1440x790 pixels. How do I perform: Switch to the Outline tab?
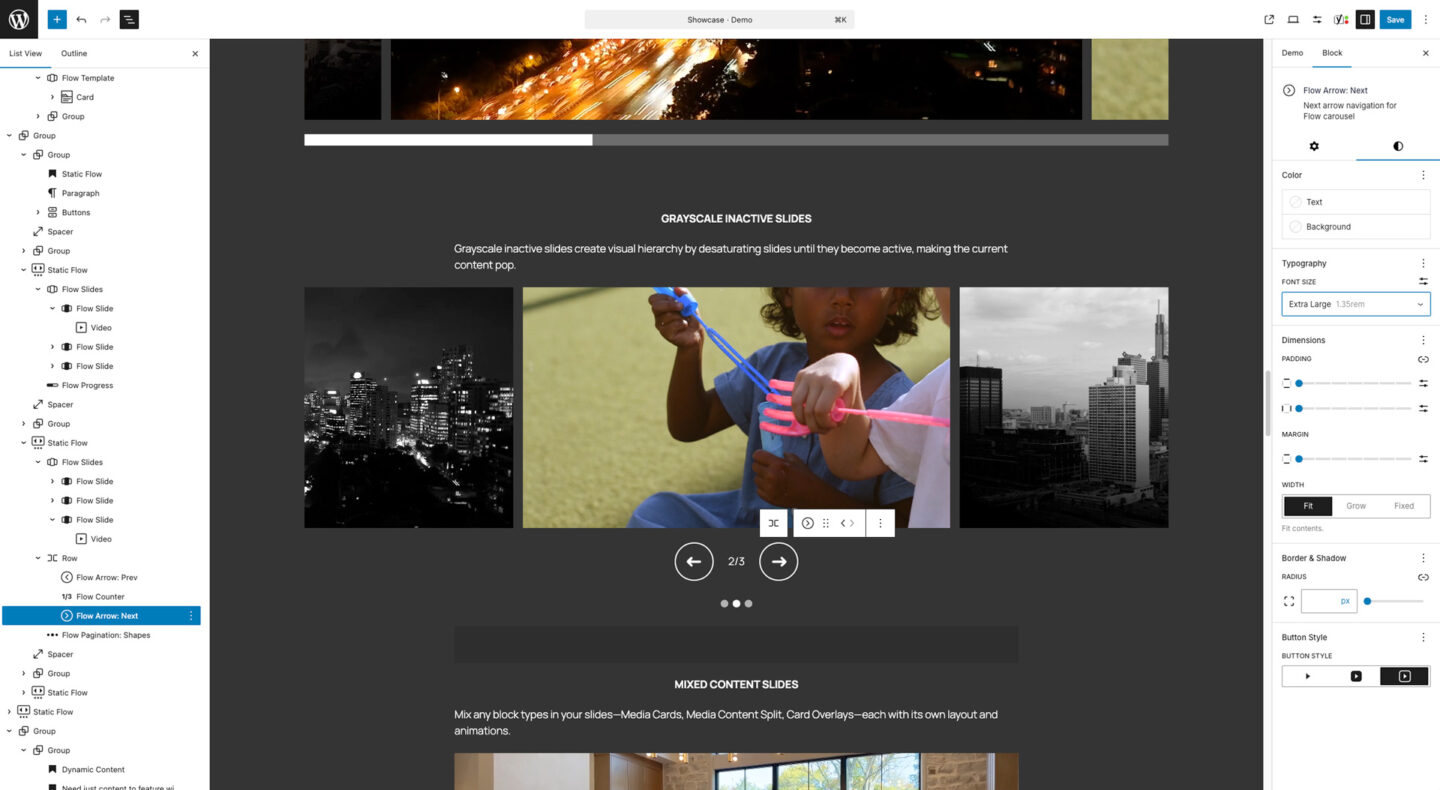pos(74,53)
